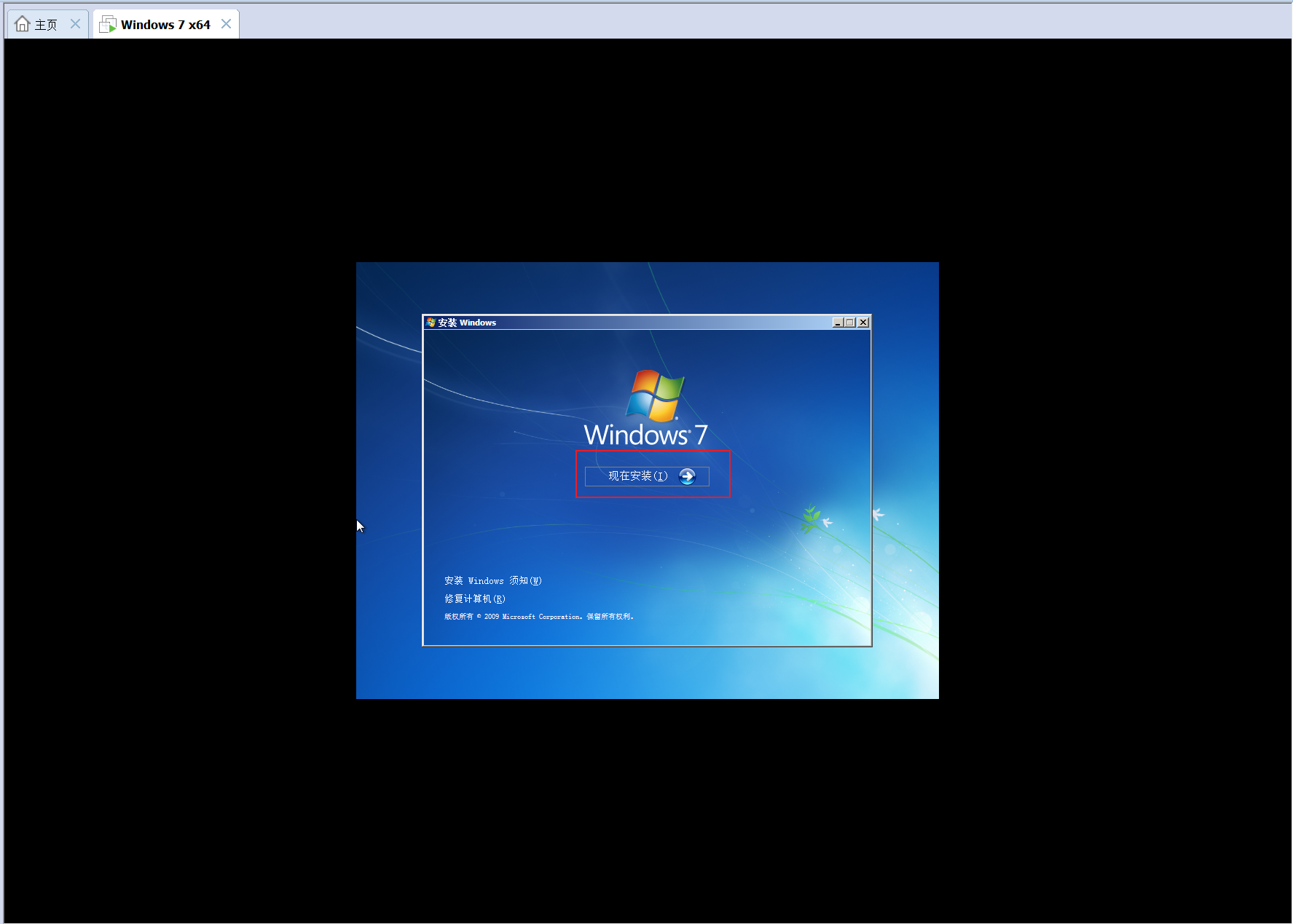
Task: Click the blue arrow icon on install button
Action: pyautogui.click(x=687, y=476)
